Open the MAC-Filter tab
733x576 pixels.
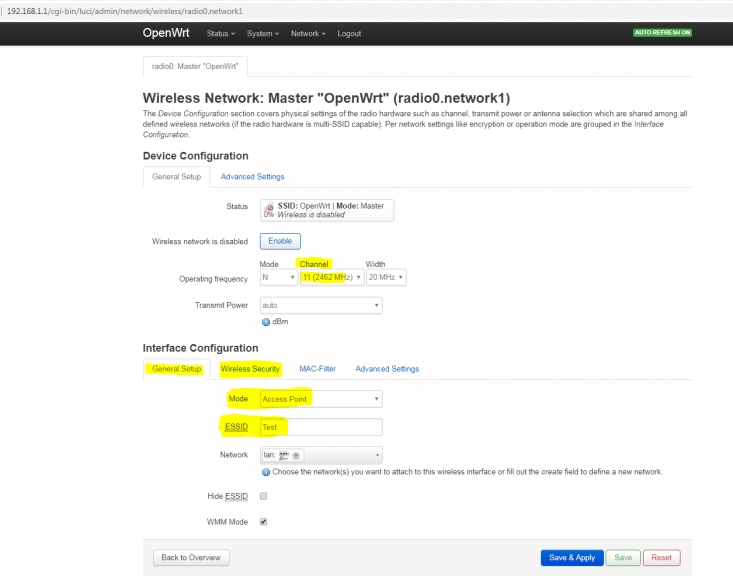pos(317,369)
